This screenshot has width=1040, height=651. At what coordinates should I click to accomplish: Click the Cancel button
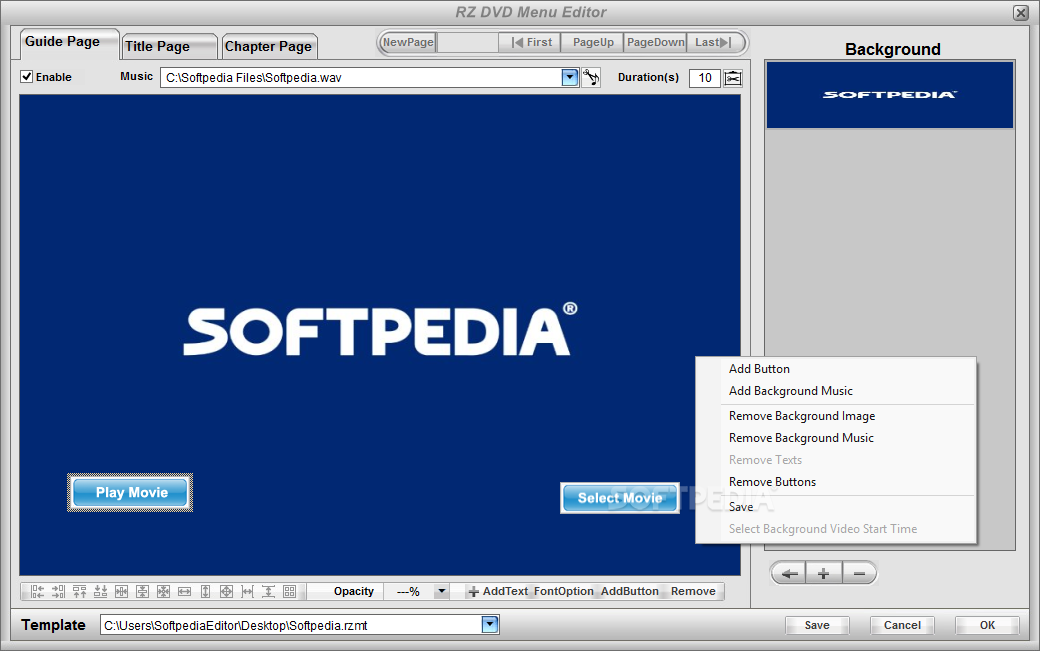902,625
